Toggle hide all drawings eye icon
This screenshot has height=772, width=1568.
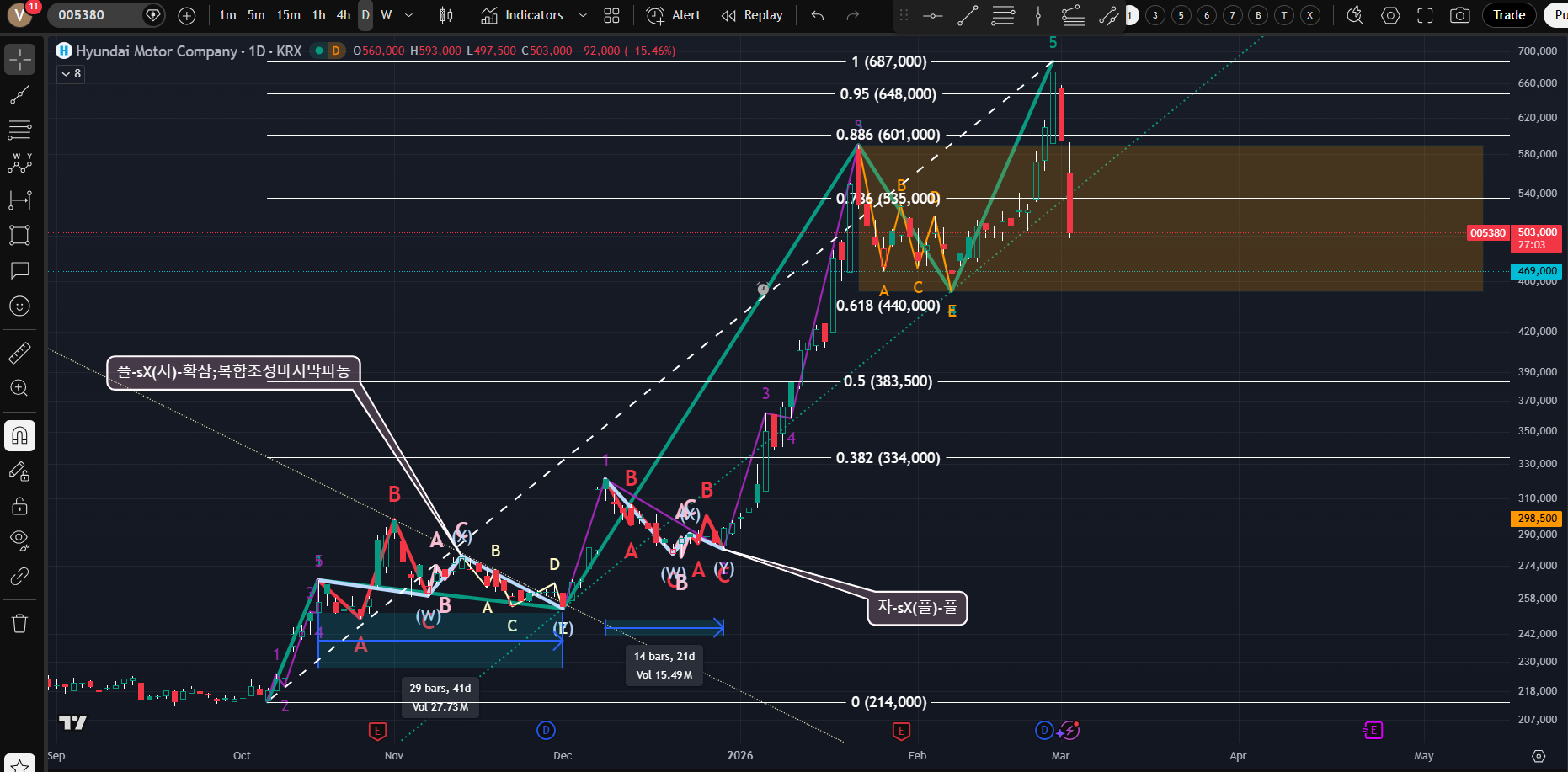19,539
